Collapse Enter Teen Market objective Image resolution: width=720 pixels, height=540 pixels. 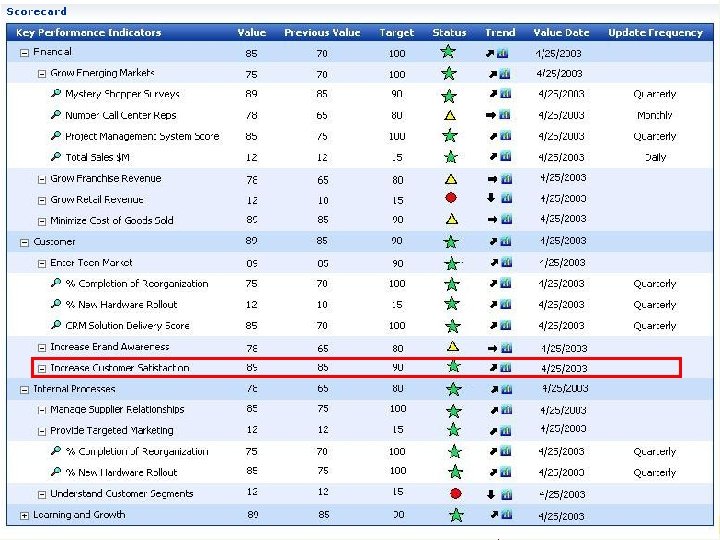coord(42,264)
